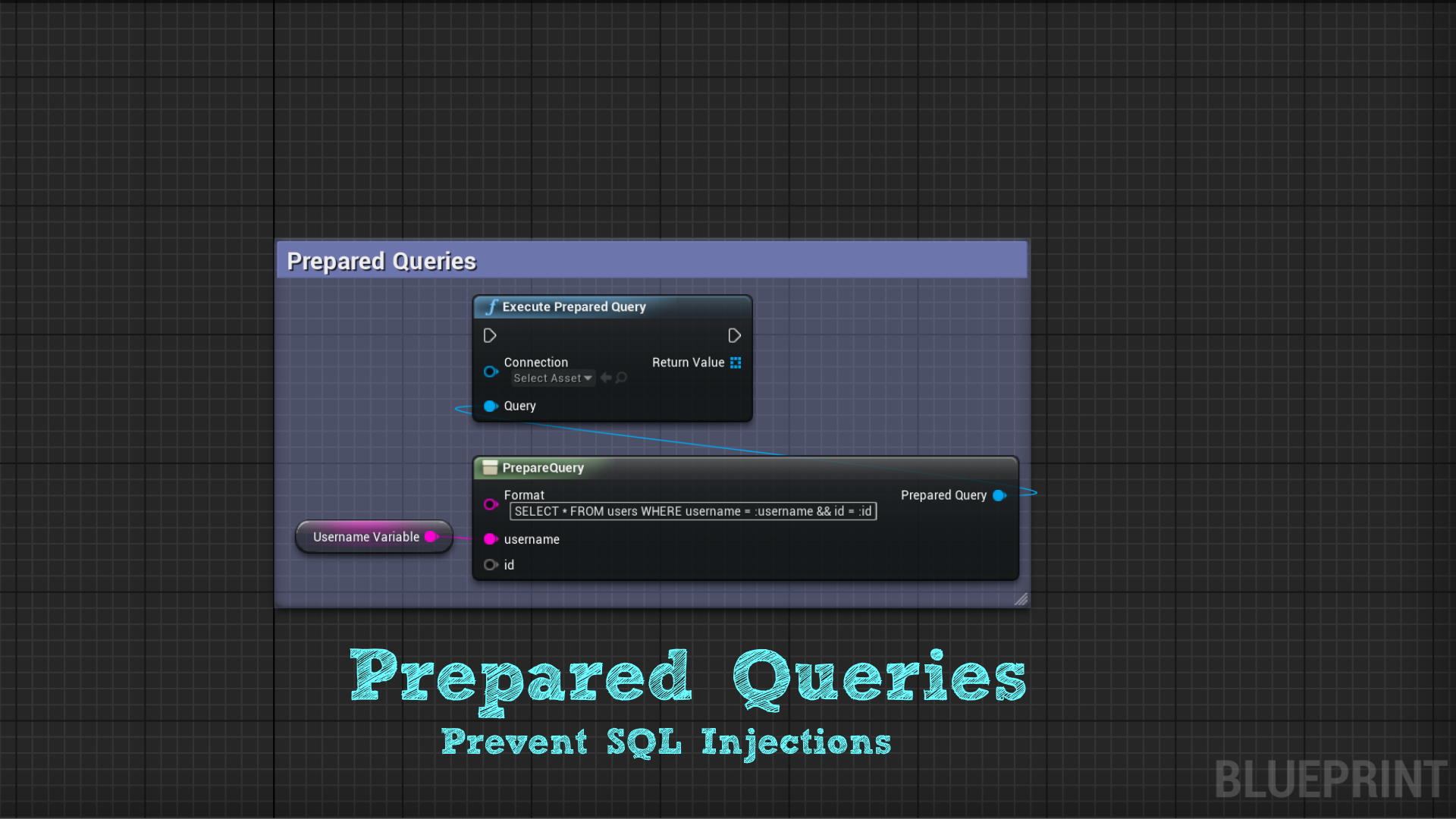Click the use selected asset arrow icon

pos(606,378)
